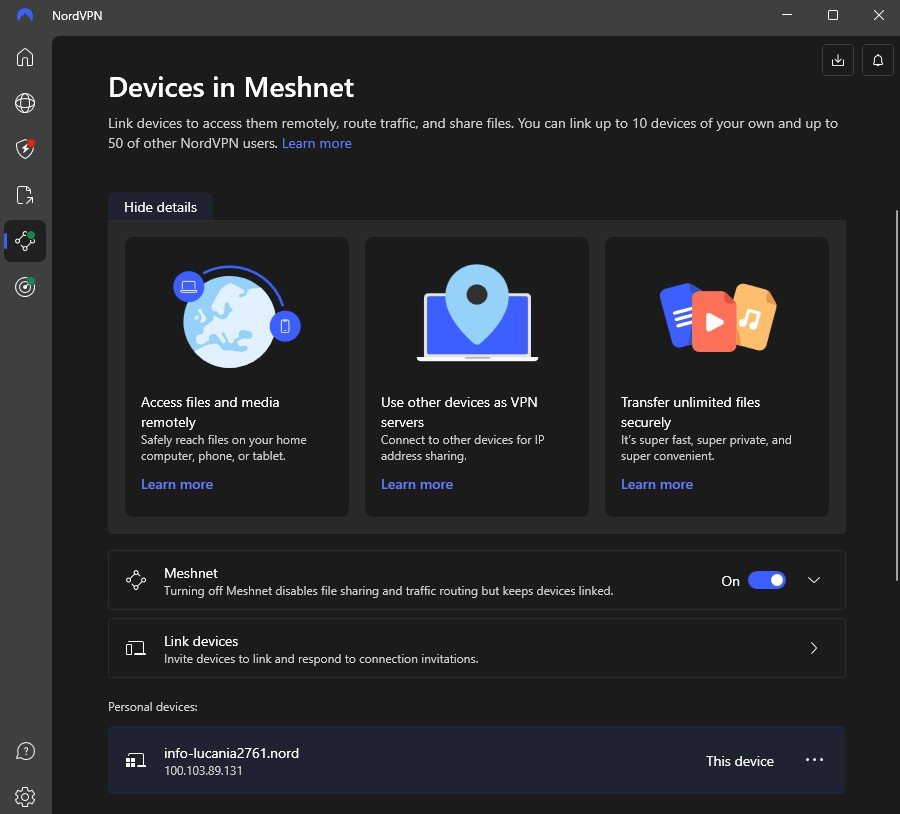The width and height of the screenshot is (900, 814).
Task: Open Learn more link in page description
Action: tap(316, 144)
